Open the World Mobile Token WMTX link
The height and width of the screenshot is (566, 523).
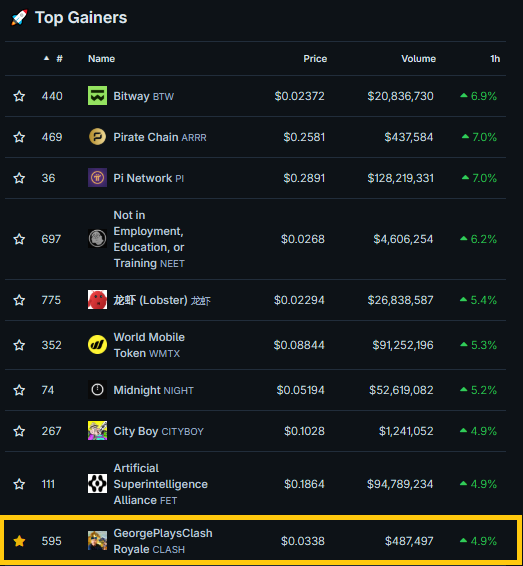pyautogui.click(x=149, y=345)
